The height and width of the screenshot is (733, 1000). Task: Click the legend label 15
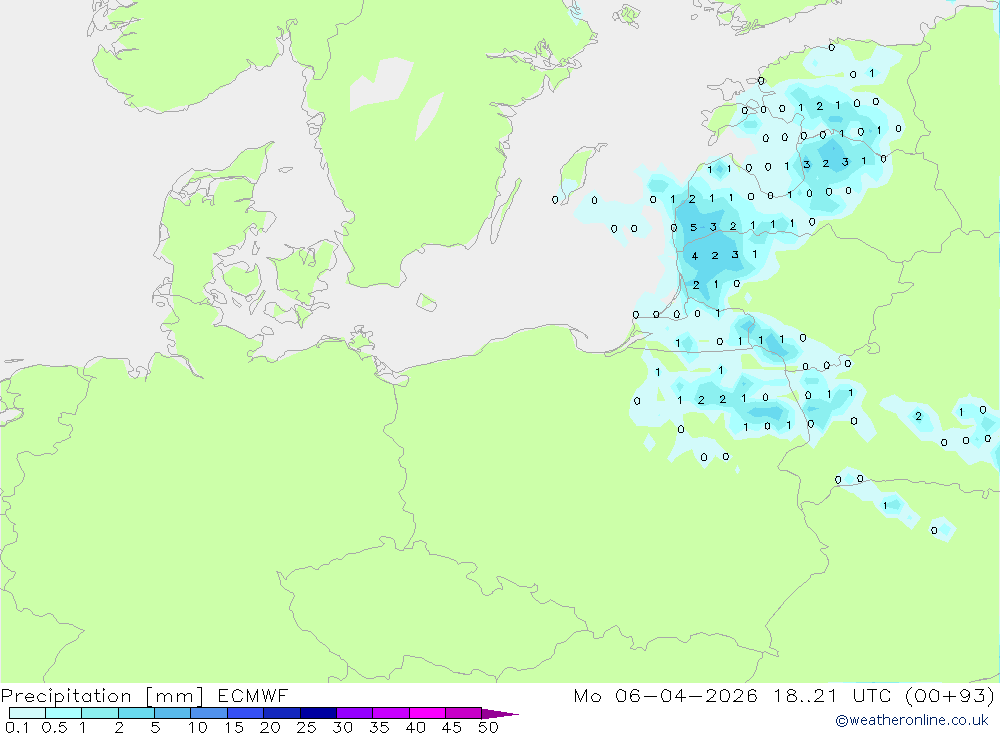tap(234, 727)
